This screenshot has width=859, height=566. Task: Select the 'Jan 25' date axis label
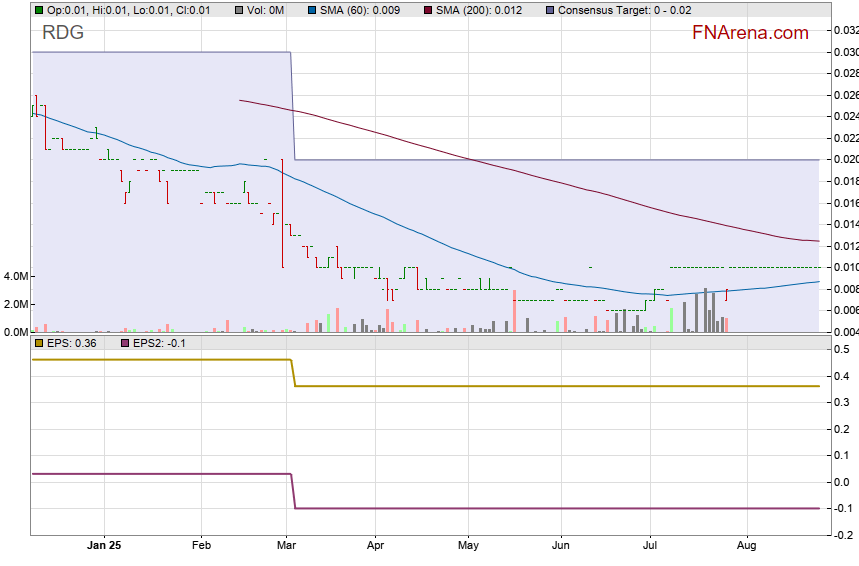pos(104,547)
